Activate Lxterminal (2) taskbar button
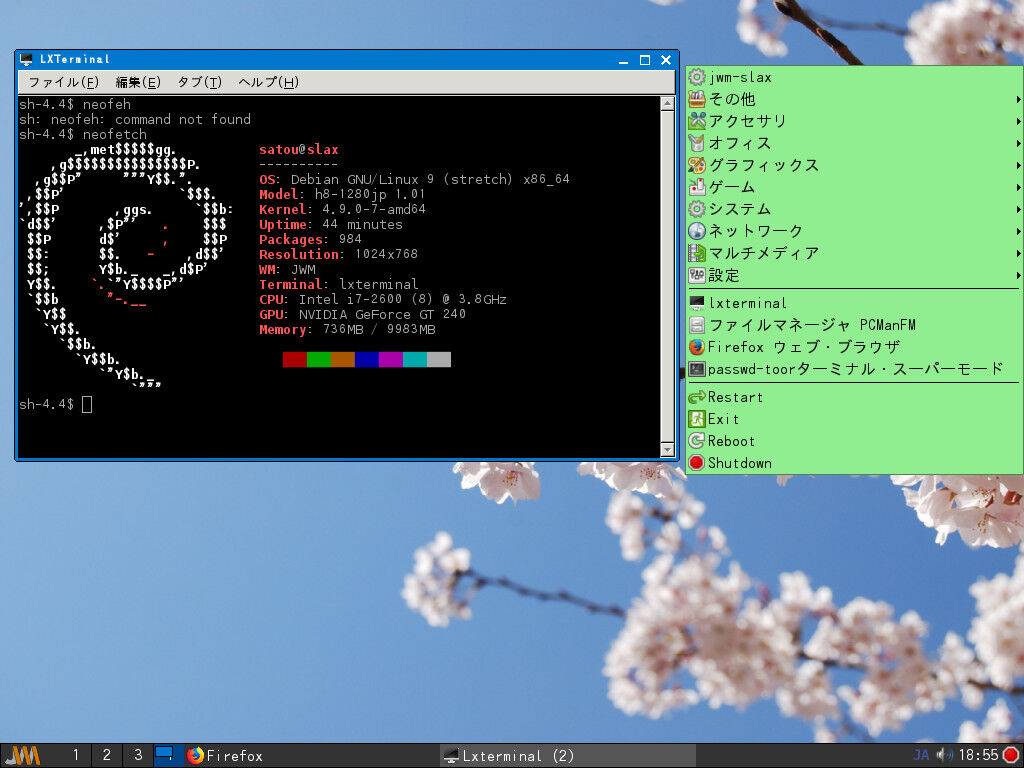Image resolution: width=1024 pixels, height=768 pixels. [567, 756]
